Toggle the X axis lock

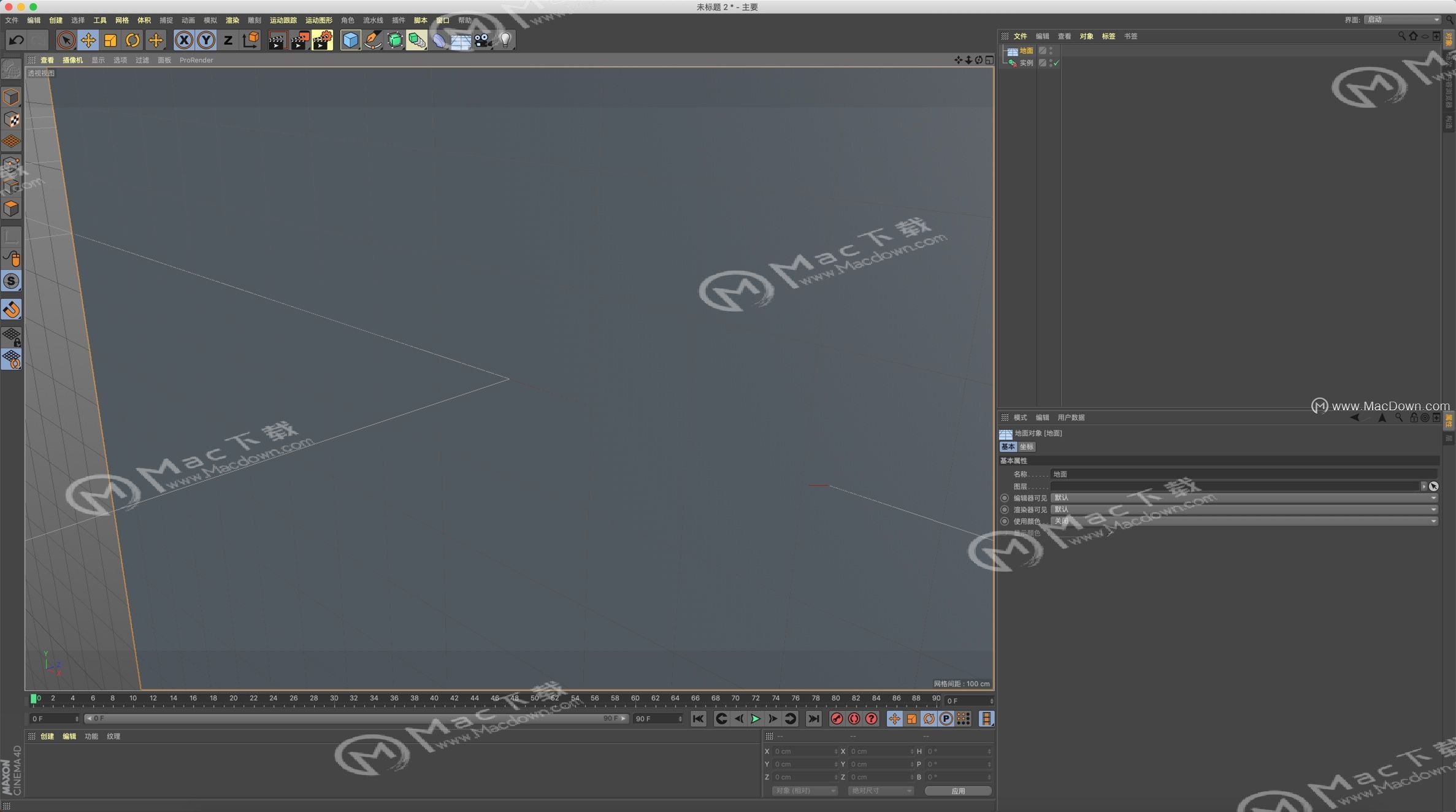(x=183, y=40)
